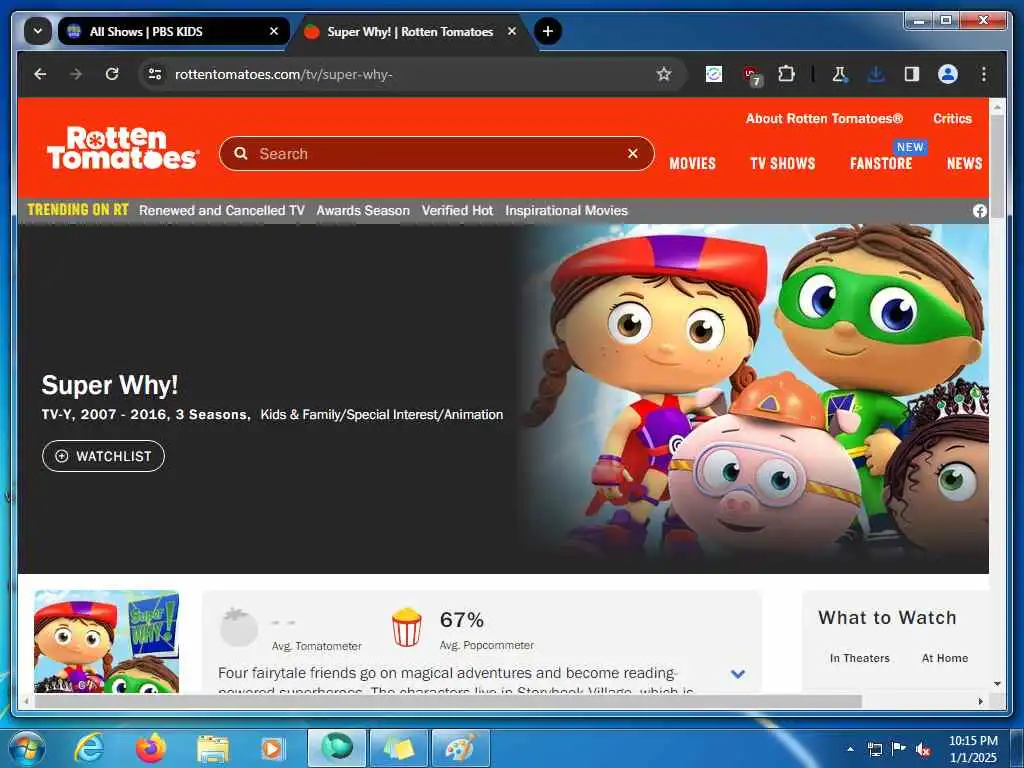This screenshot has height=768, width=1024.
Task: Show hidden system tray icons
Action: coord(850,749)
